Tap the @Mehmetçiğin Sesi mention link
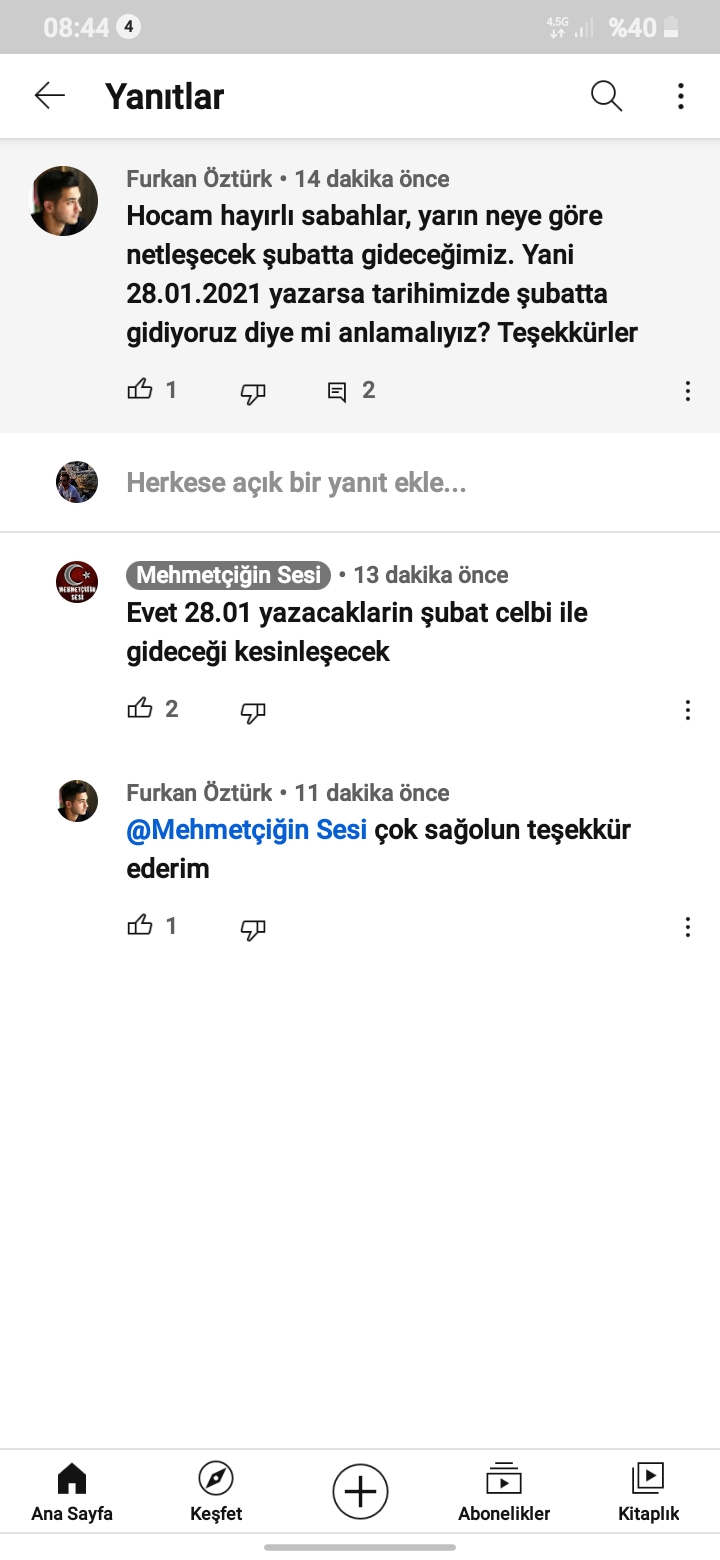This screenshot has height=1560, width=720. (x=247, y=830)
